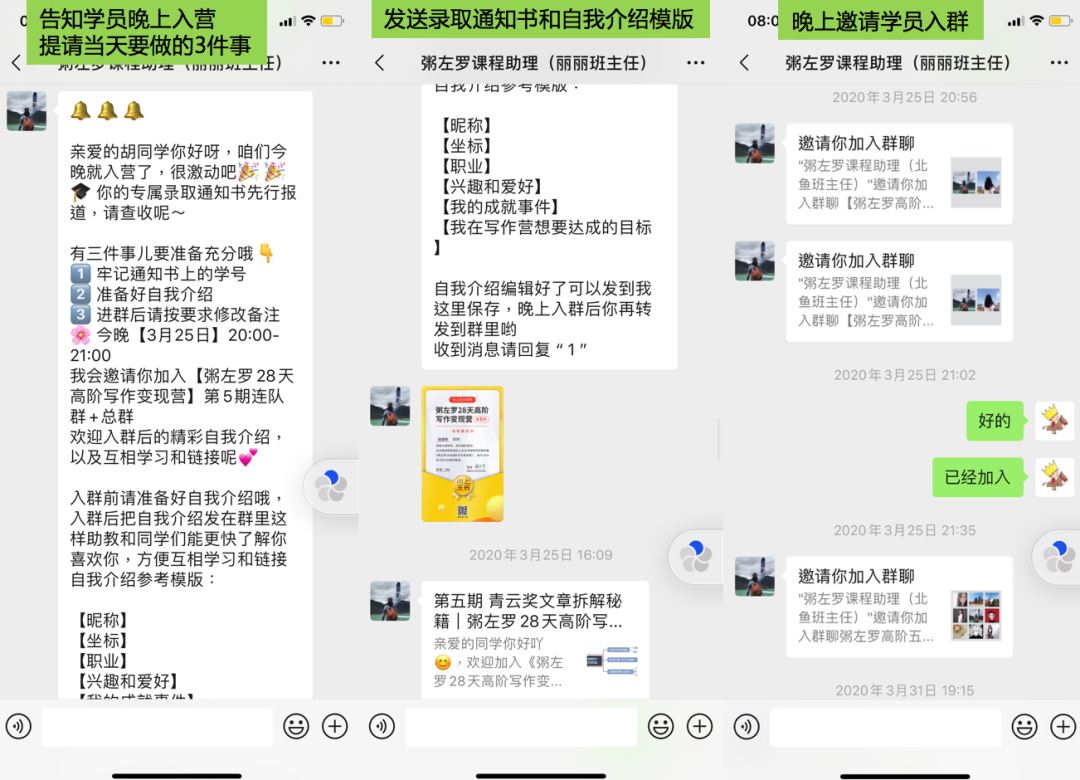
Task: Tap back arrow in the 晚上邀请学员入群 chat
Action: [744, 63]
